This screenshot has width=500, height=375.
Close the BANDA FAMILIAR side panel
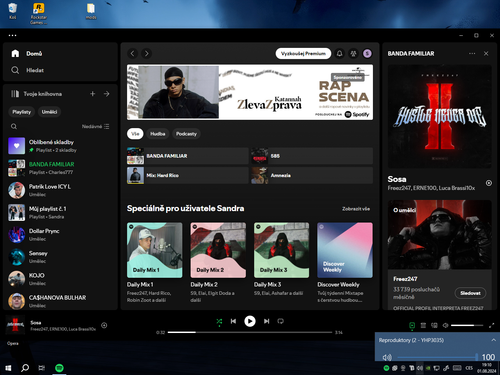click(x=486, y=53)
